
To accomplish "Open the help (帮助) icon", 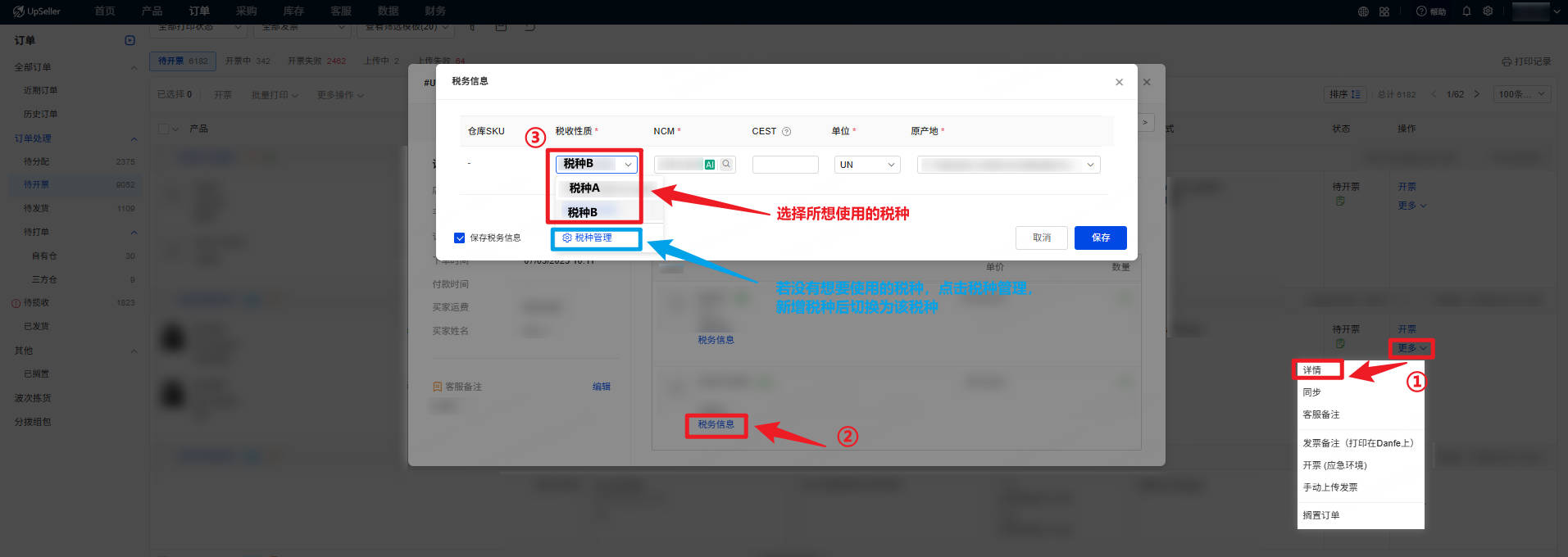I will (x=1431, y=11).
